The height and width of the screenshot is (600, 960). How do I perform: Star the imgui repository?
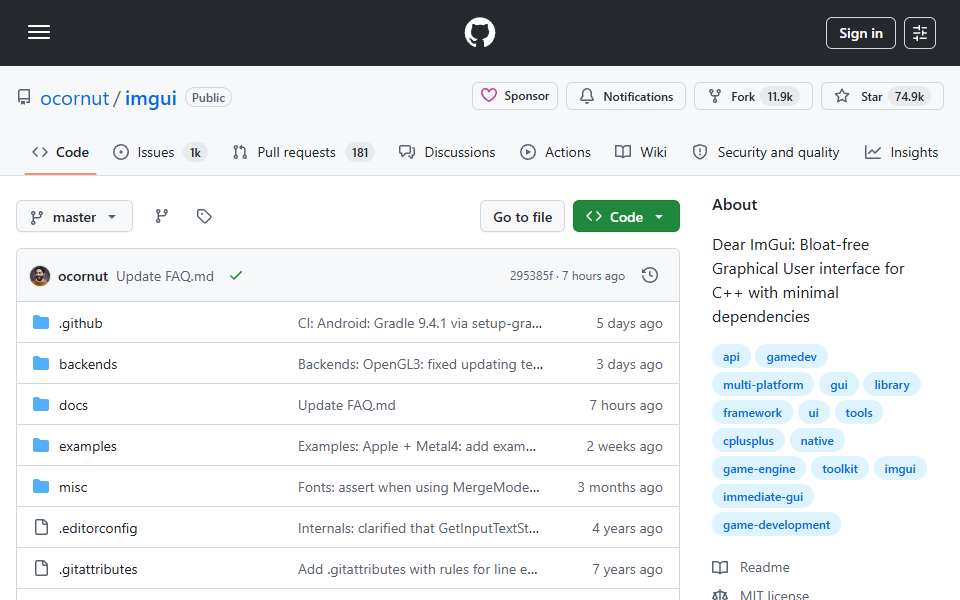click(x=882, y=96)
